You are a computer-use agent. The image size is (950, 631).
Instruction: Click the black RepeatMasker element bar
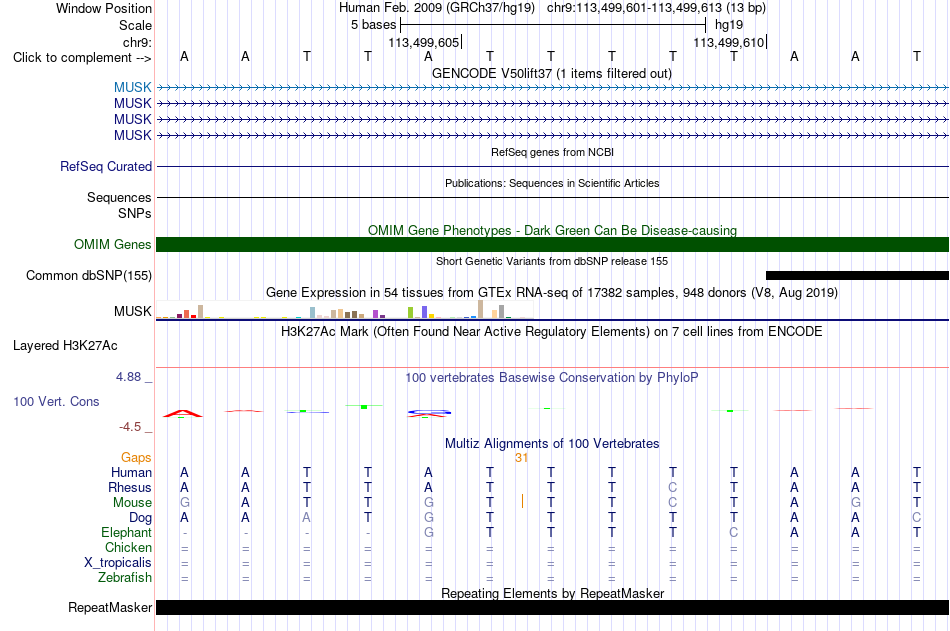[x=552, y=607]
